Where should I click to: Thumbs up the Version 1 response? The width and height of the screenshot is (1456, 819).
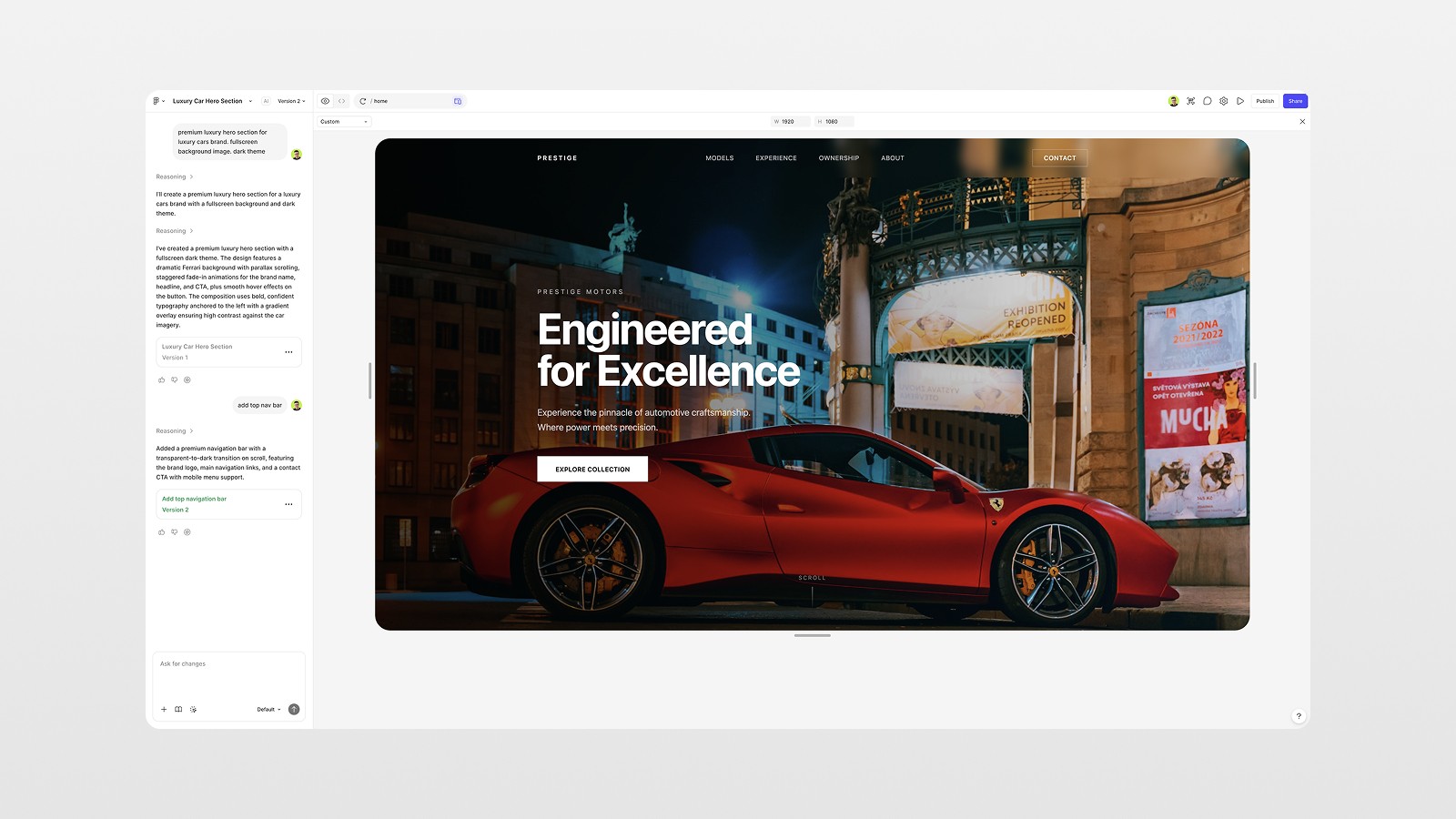[162, 379]
